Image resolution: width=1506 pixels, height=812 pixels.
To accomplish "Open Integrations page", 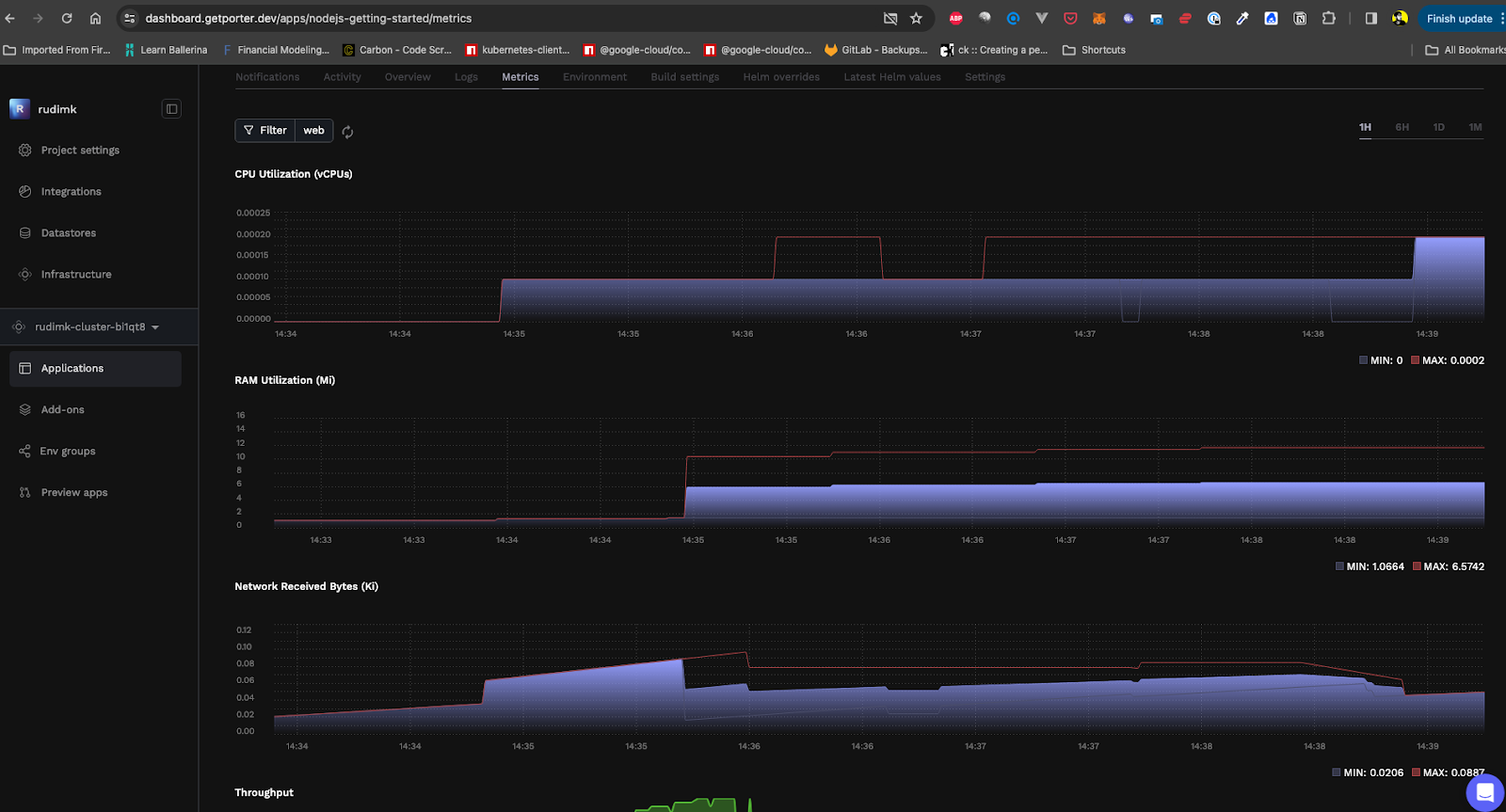I will [x=71, y=192].
